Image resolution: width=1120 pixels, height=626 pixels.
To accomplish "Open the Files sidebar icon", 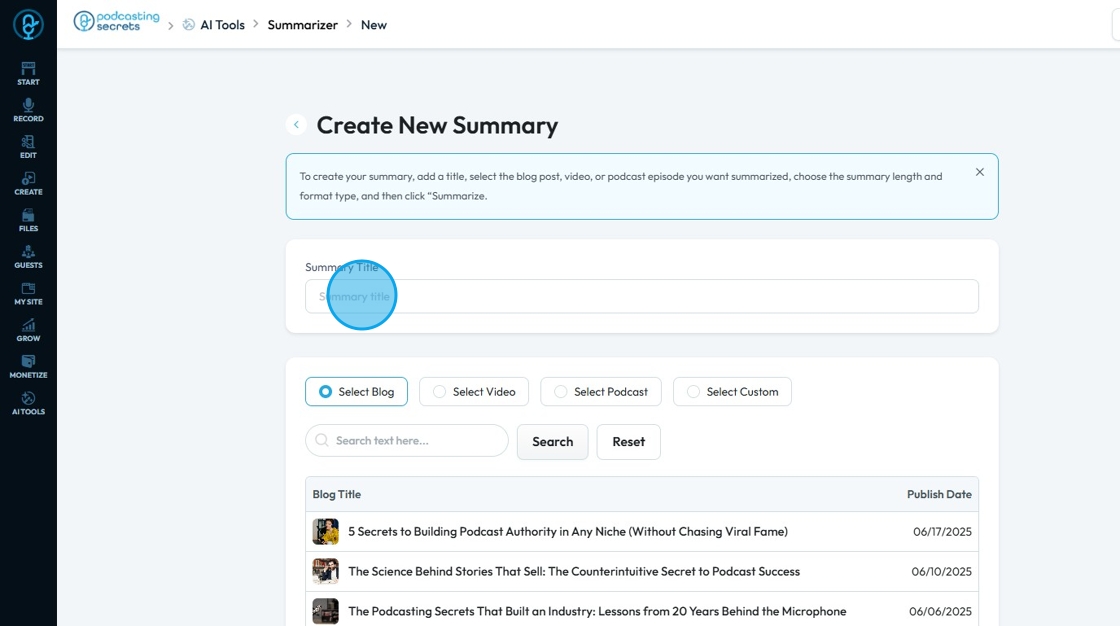I will tap(28, 219).
